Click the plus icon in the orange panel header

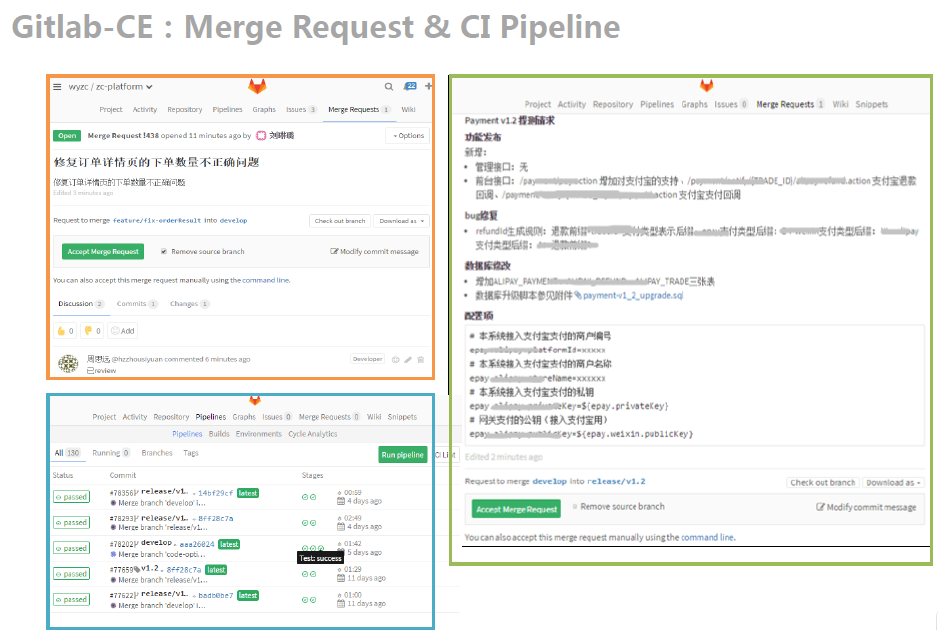point(428,86)
